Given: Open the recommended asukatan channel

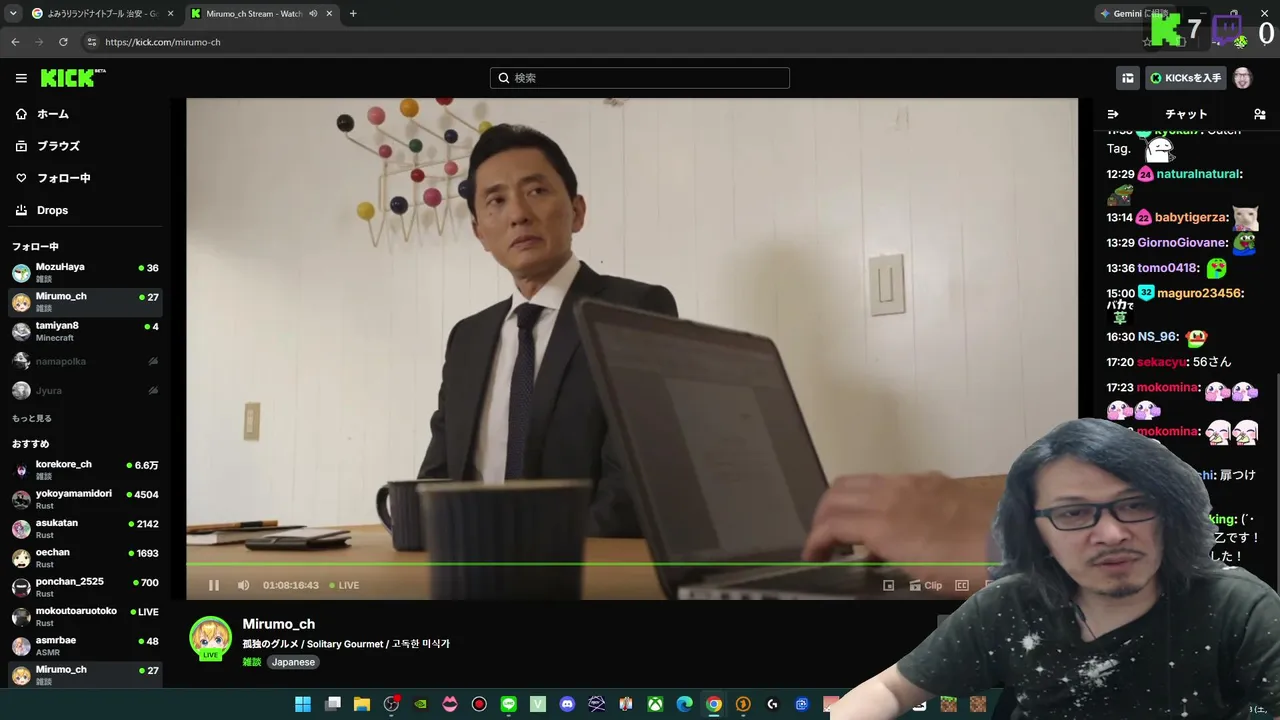Looking at the screenshot, I should coord(85,528).
